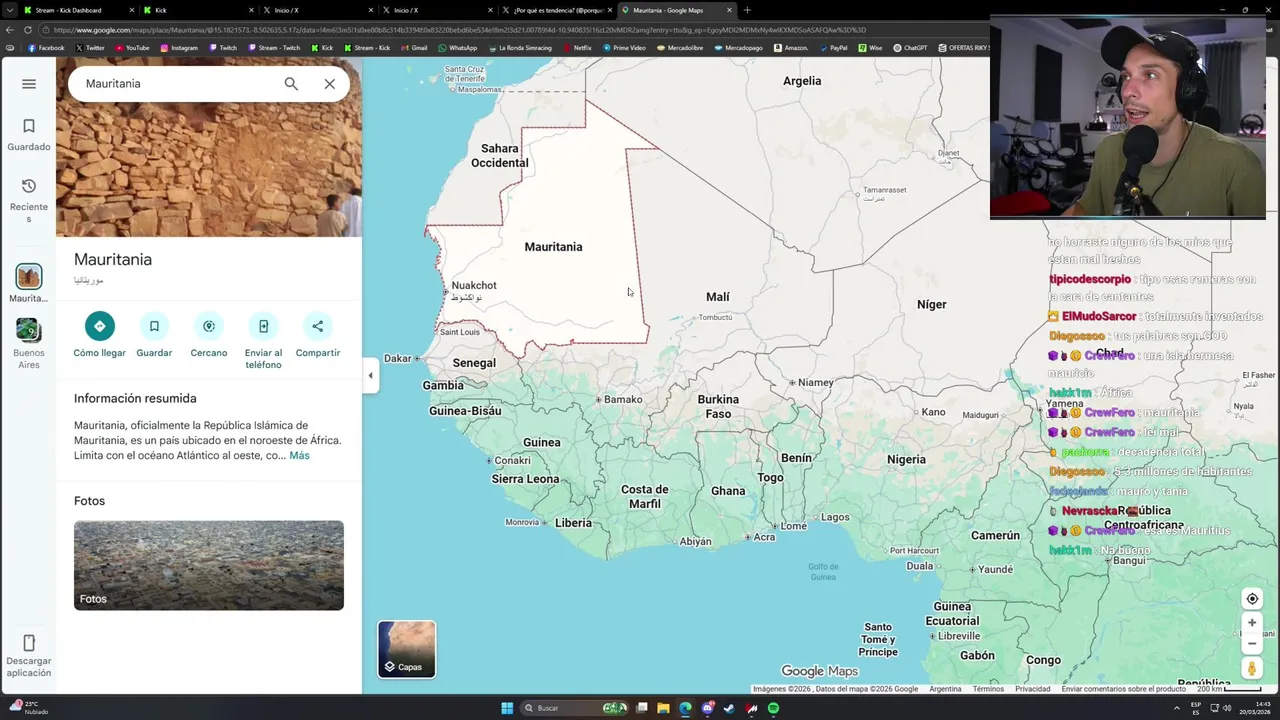Open the Fotos thumbnail image
This screenshot has height=720, width=1280.
(x=209, y=565)
